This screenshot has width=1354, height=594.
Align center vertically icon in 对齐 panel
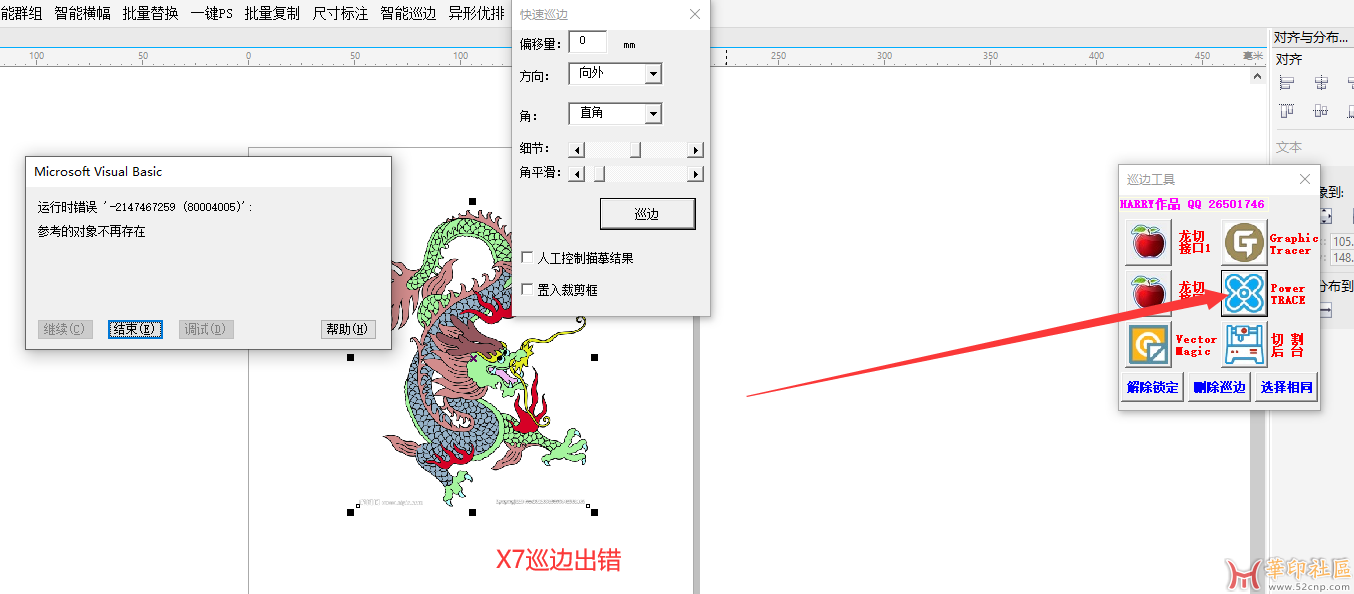(x=1321, y=111)
